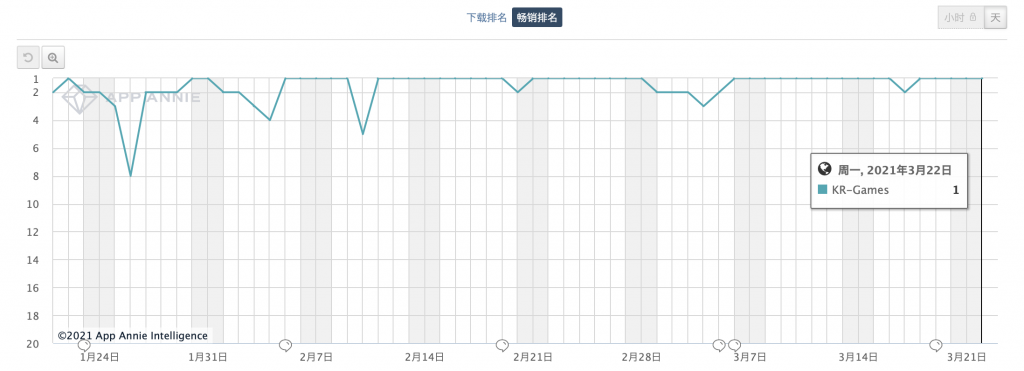Click the 2月28日 date axis label
This screenshot has width=1024, height=371.
[x=642, y=357]
